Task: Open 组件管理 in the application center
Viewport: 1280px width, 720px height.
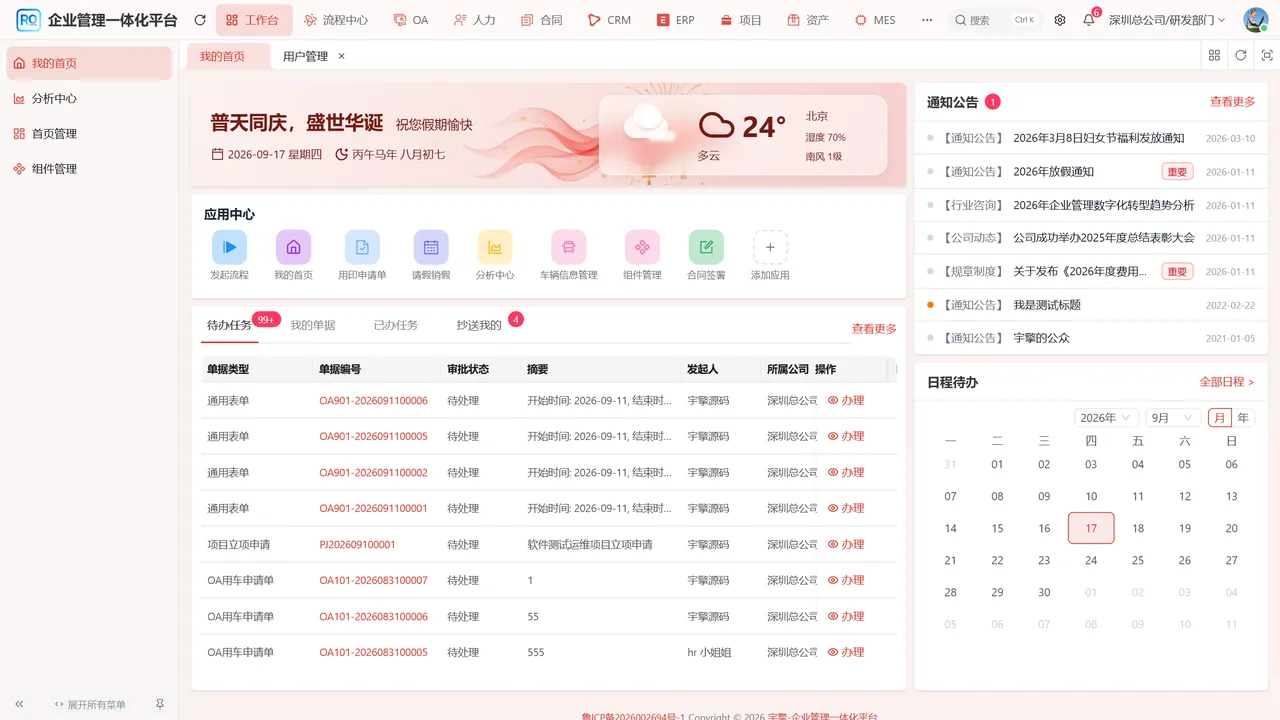Action: [642, 247]
